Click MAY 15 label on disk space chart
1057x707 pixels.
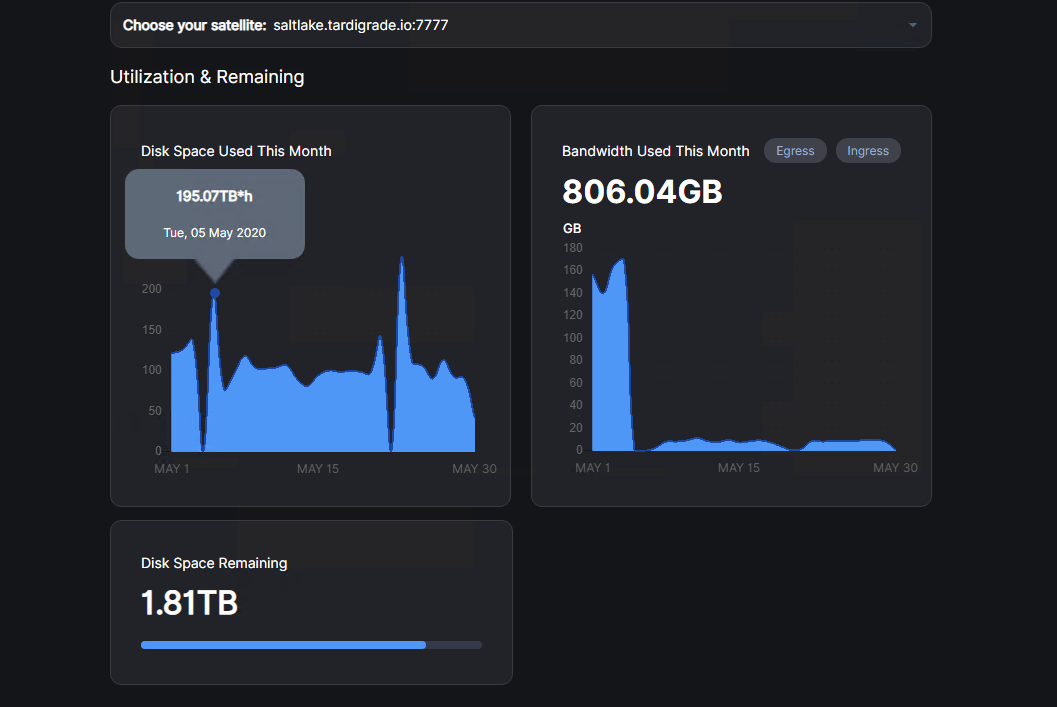click(318, 469)
